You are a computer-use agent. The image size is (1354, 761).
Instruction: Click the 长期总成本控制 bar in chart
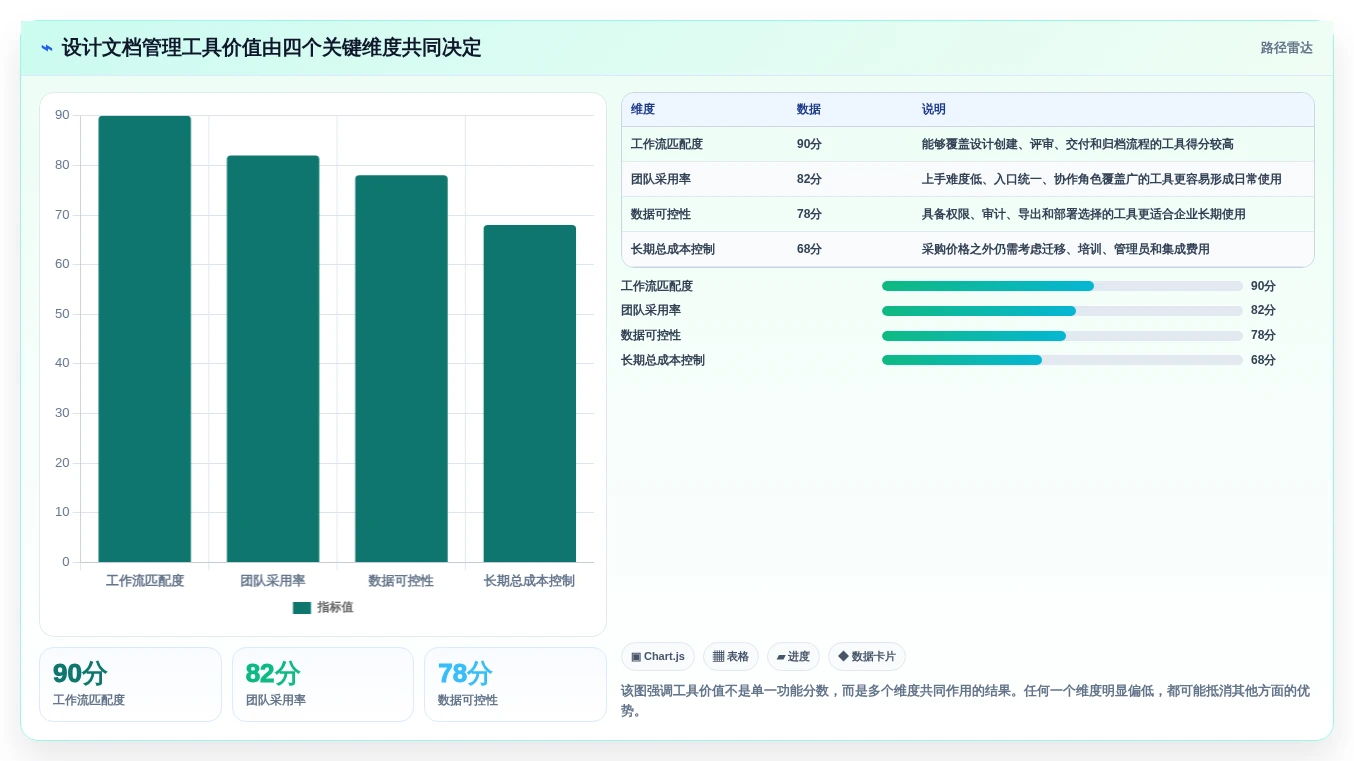point(529,394)
